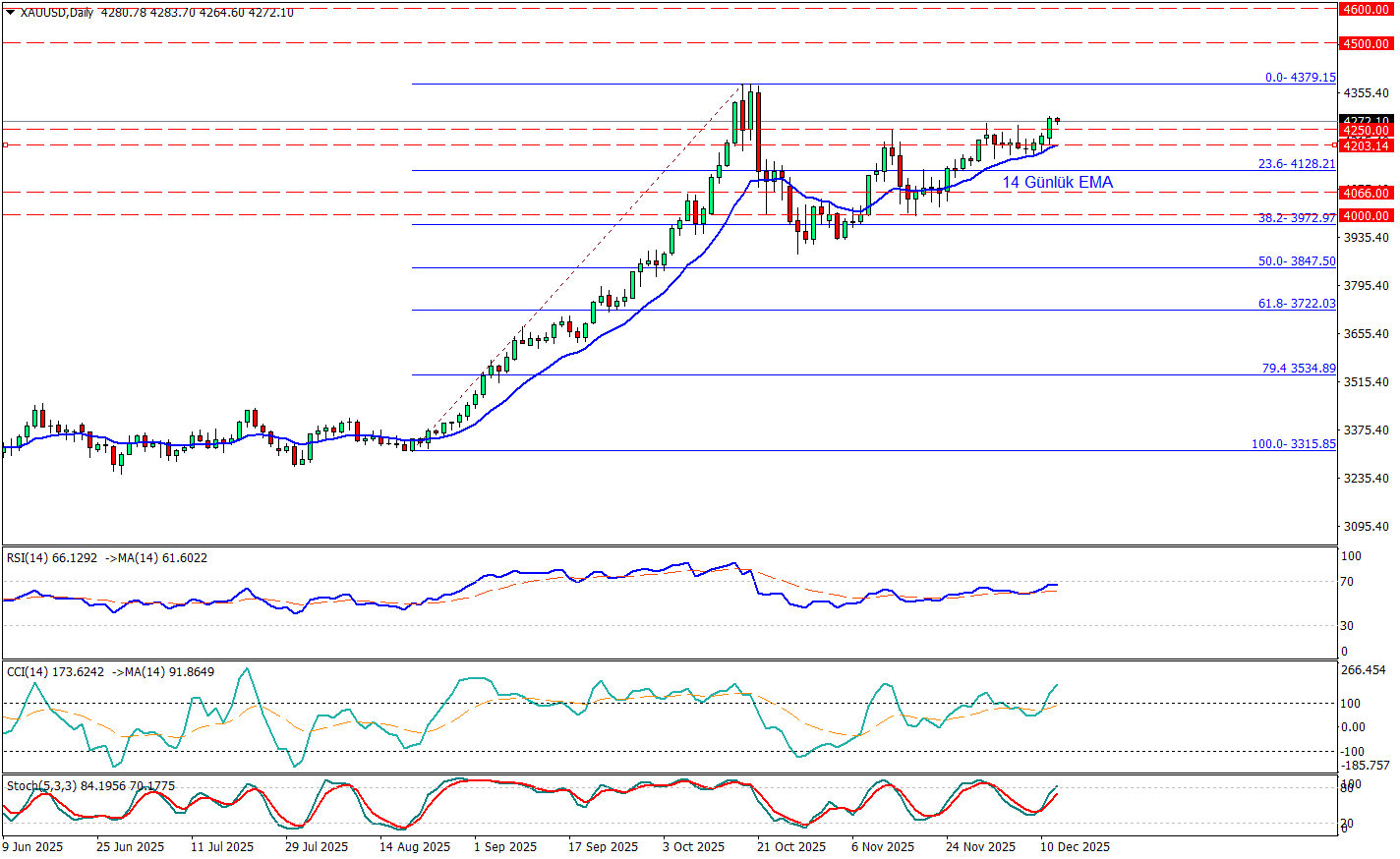Image resolution: width=1400 pixels, height=859 pixels.
Task: Select the red 4066.00 price tag
Action: click(1366, 193)
